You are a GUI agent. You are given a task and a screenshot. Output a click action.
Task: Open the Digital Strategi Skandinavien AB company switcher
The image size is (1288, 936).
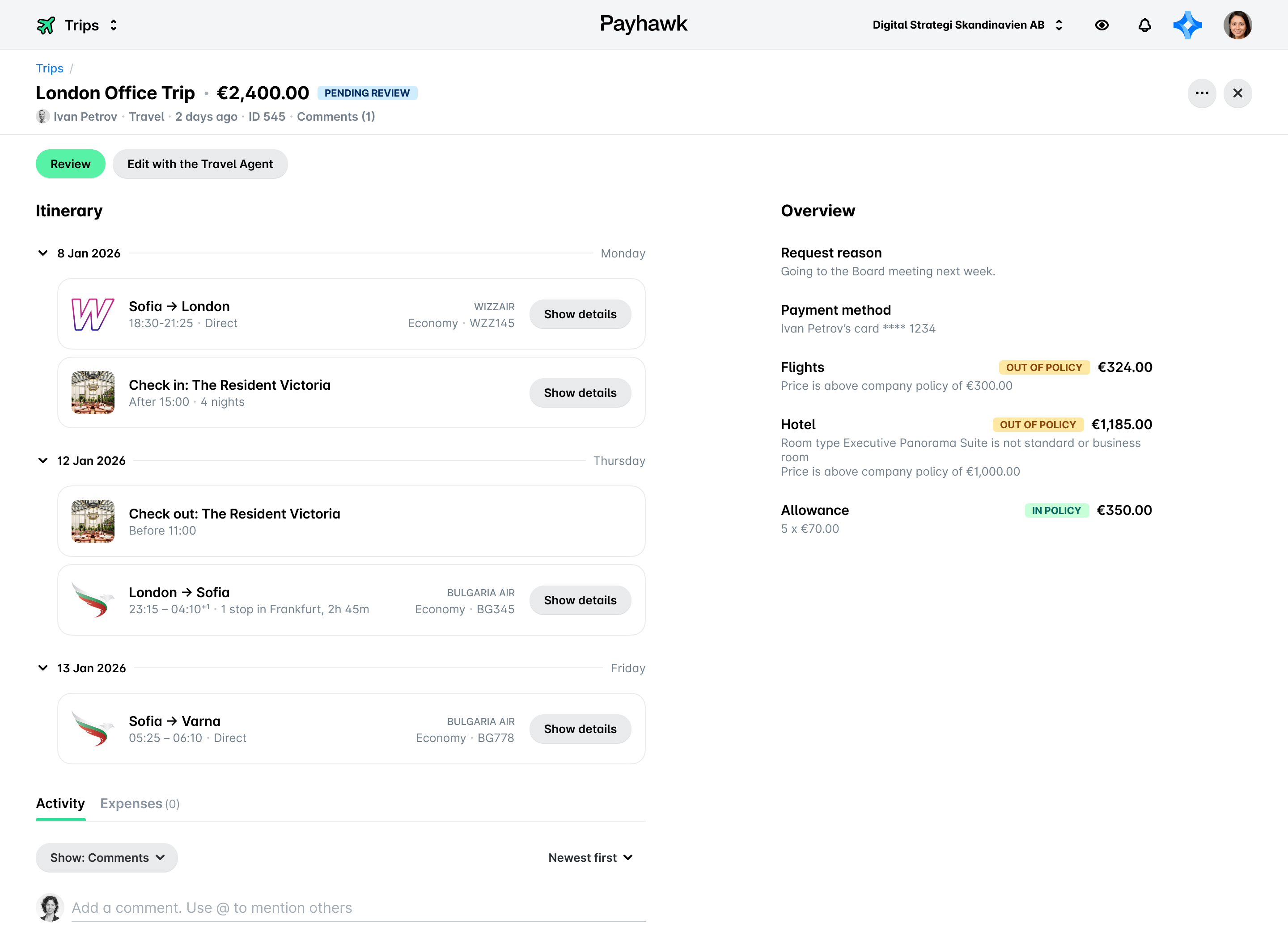pos(967,25)
